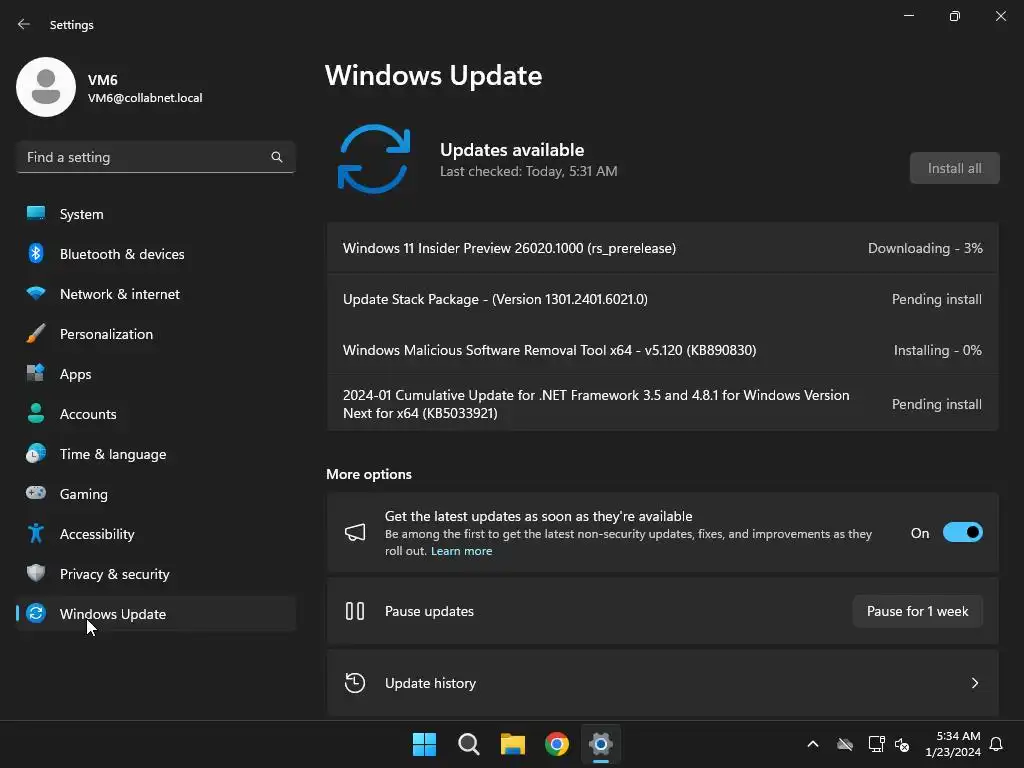1024x768 pixels.
Task: Click the Time & language clock icon
Action: coord(36,453)
